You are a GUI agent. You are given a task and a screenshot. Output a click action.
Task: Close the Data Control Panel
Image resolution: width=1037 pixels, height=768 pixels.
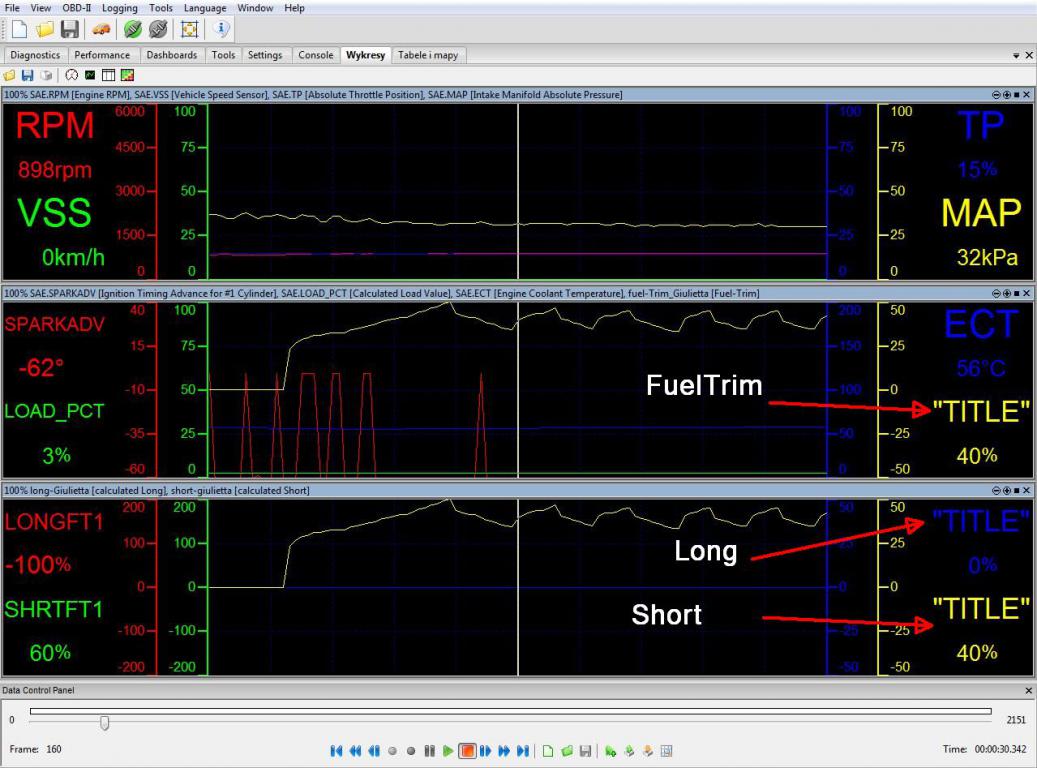point(1029,691)
